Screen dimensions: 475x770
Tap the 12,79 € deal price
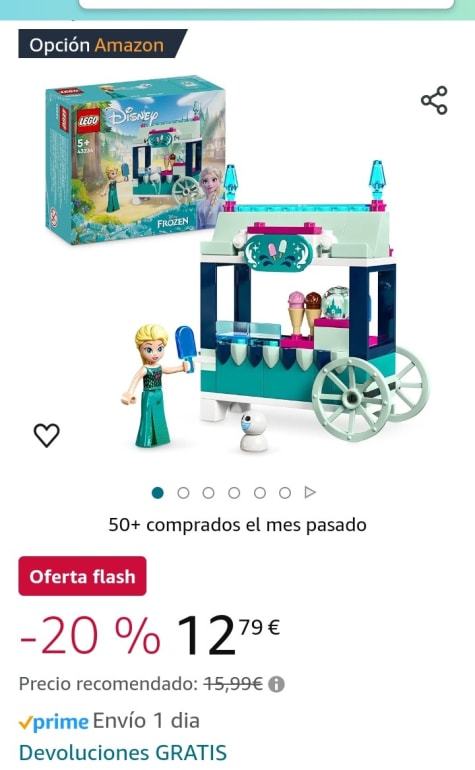pyautogui.click(x=228, y=635)
